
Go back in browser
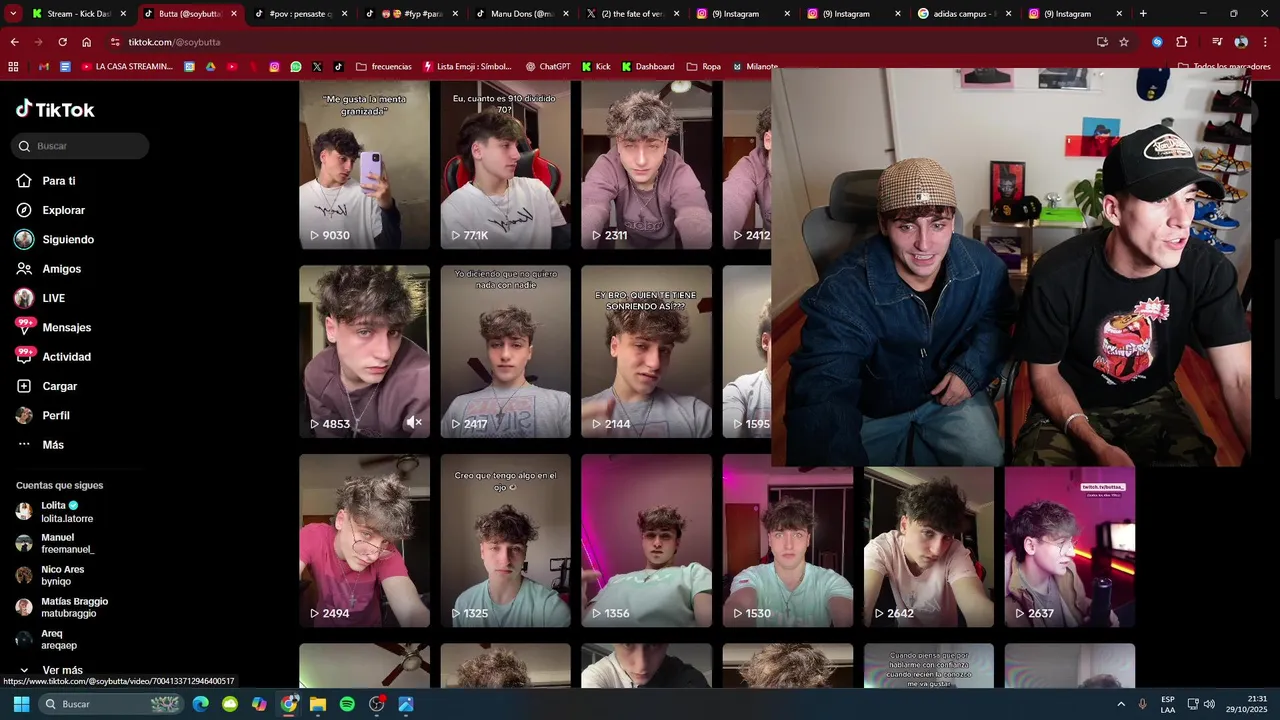[x=14, y=42]
